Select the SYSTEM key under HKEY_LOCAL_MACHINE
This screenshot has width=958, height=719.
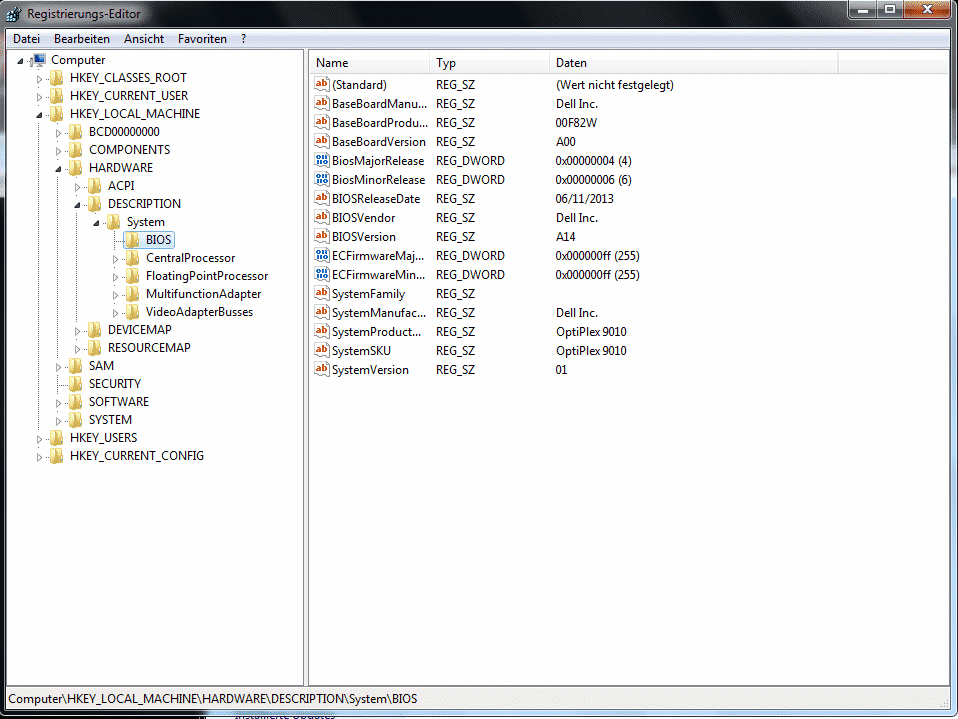(x=110, y=420)
